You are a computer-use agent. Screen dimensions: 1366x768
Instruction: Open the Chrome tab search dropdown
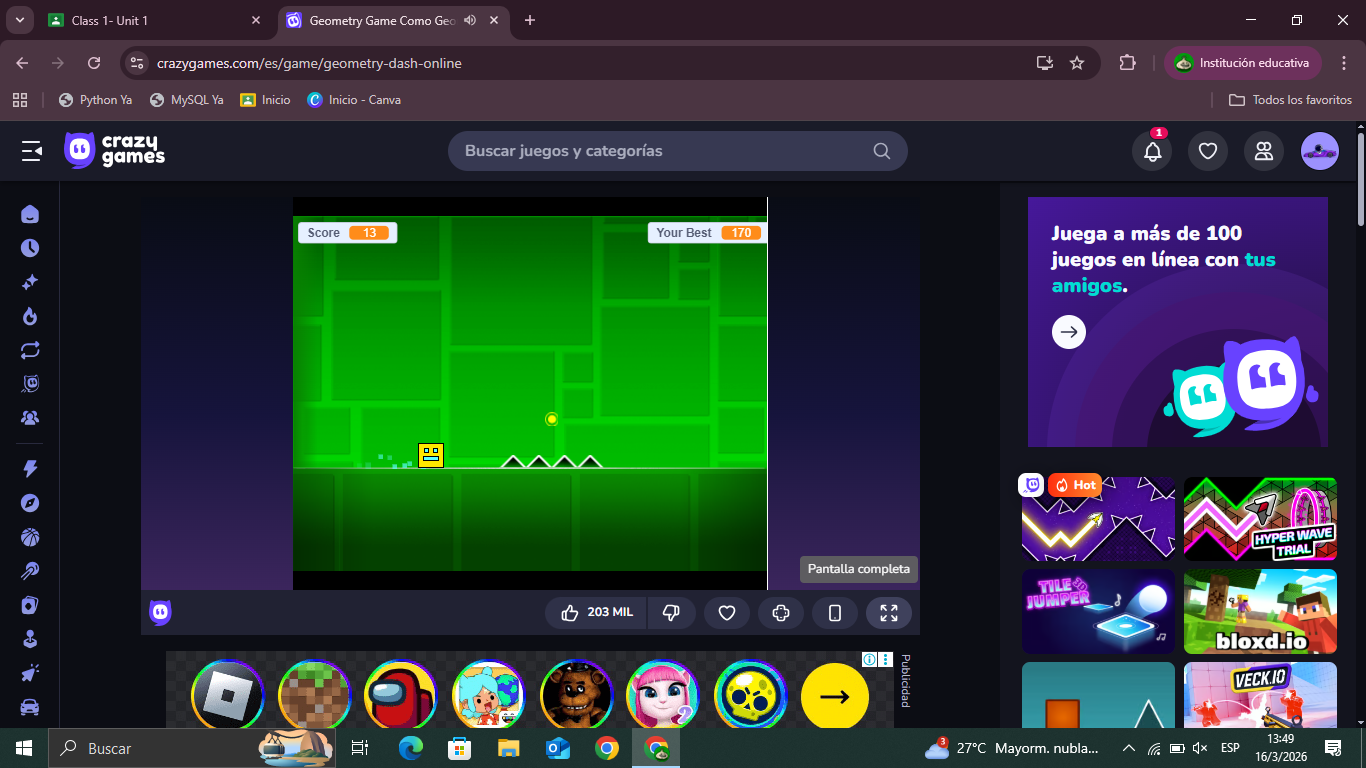[x=19, y=20]
